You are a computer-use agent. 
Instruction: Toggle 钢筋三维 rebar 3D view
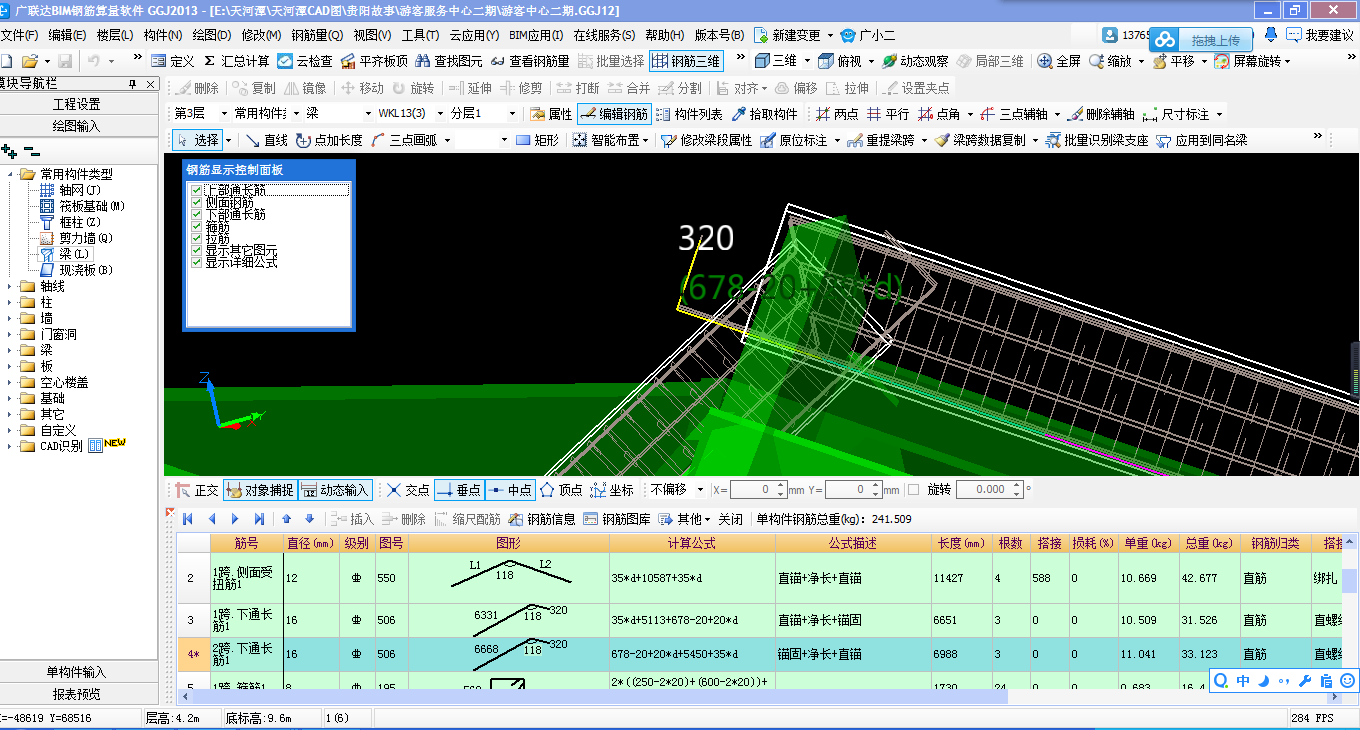point(686,61)
